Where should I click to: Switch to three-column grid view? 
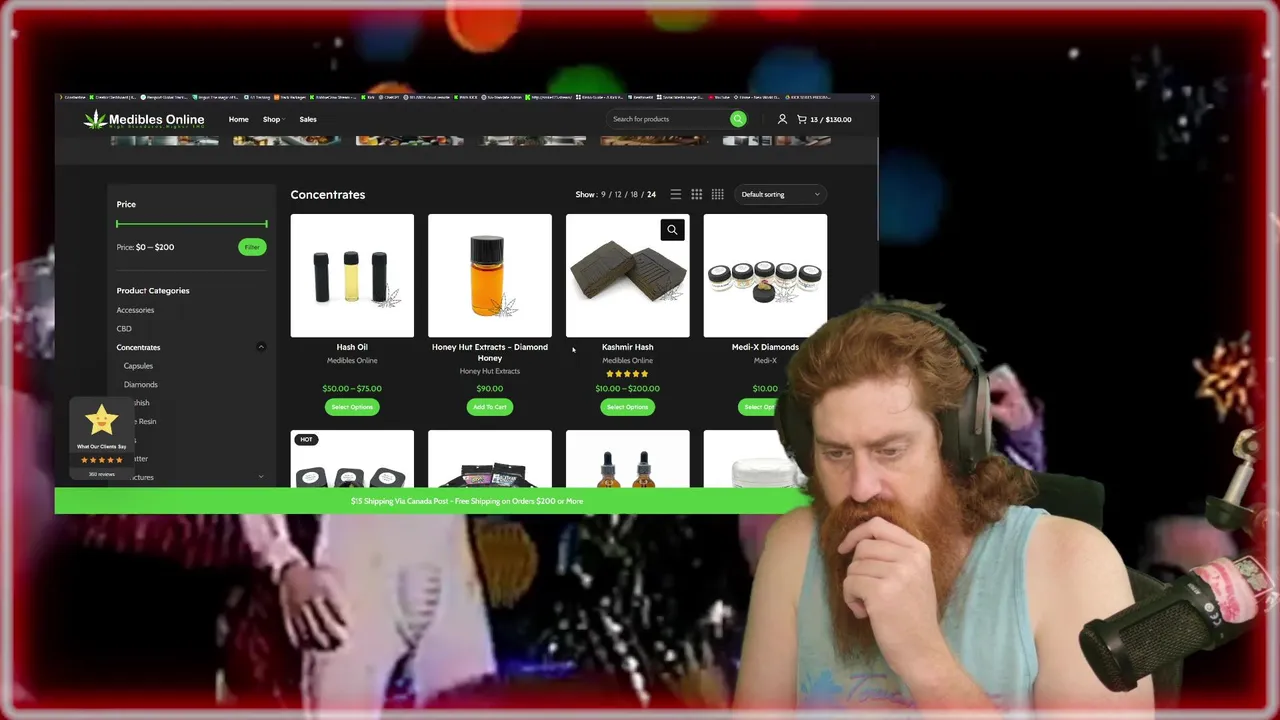697,194
